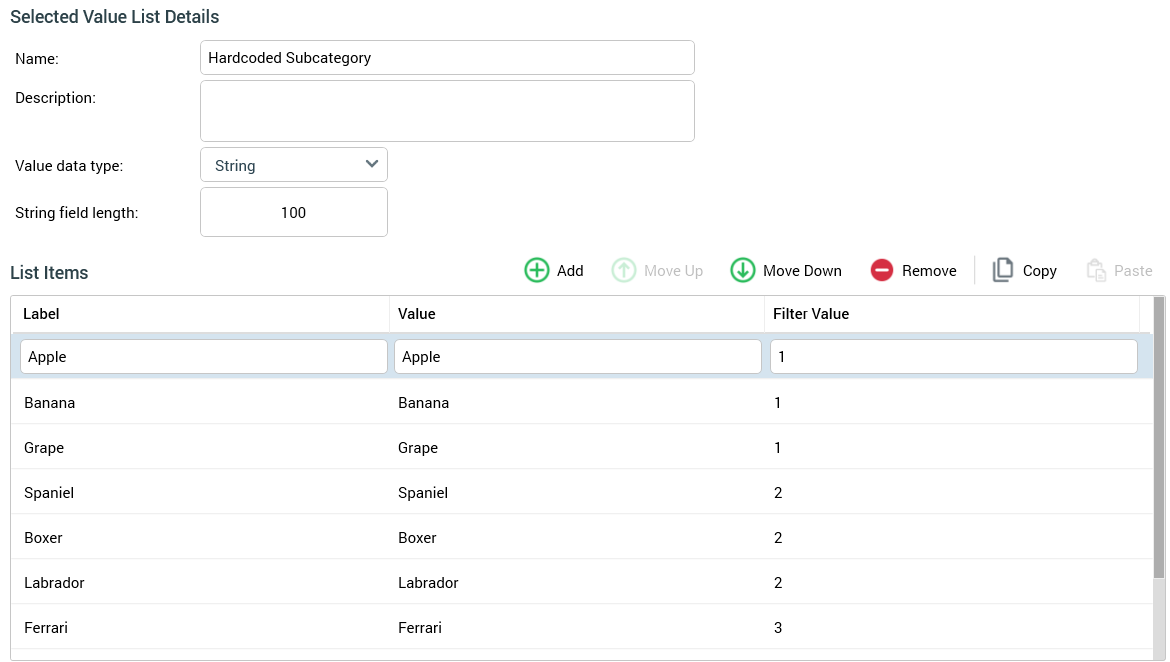Click the list items vertical scrollbar
The image size is (1170, 662).
click(x=1159, y=438)
